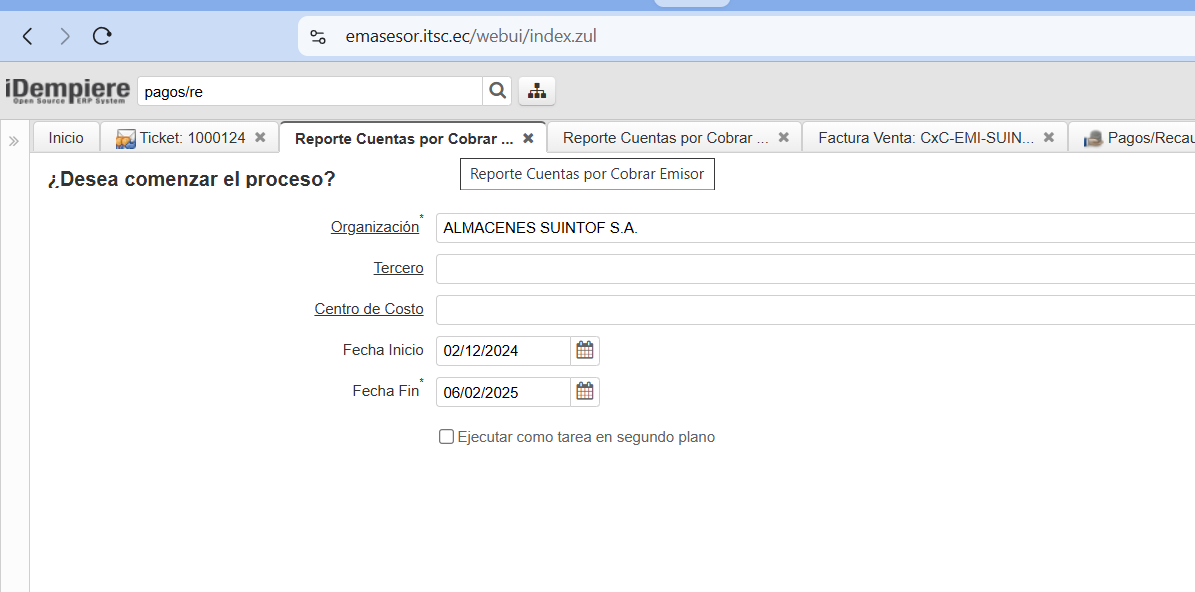This screenshot has width=1195, height=592.
Task: Enable Ejecutar como tarea en segundo plano
Action: tap(447, 437)
